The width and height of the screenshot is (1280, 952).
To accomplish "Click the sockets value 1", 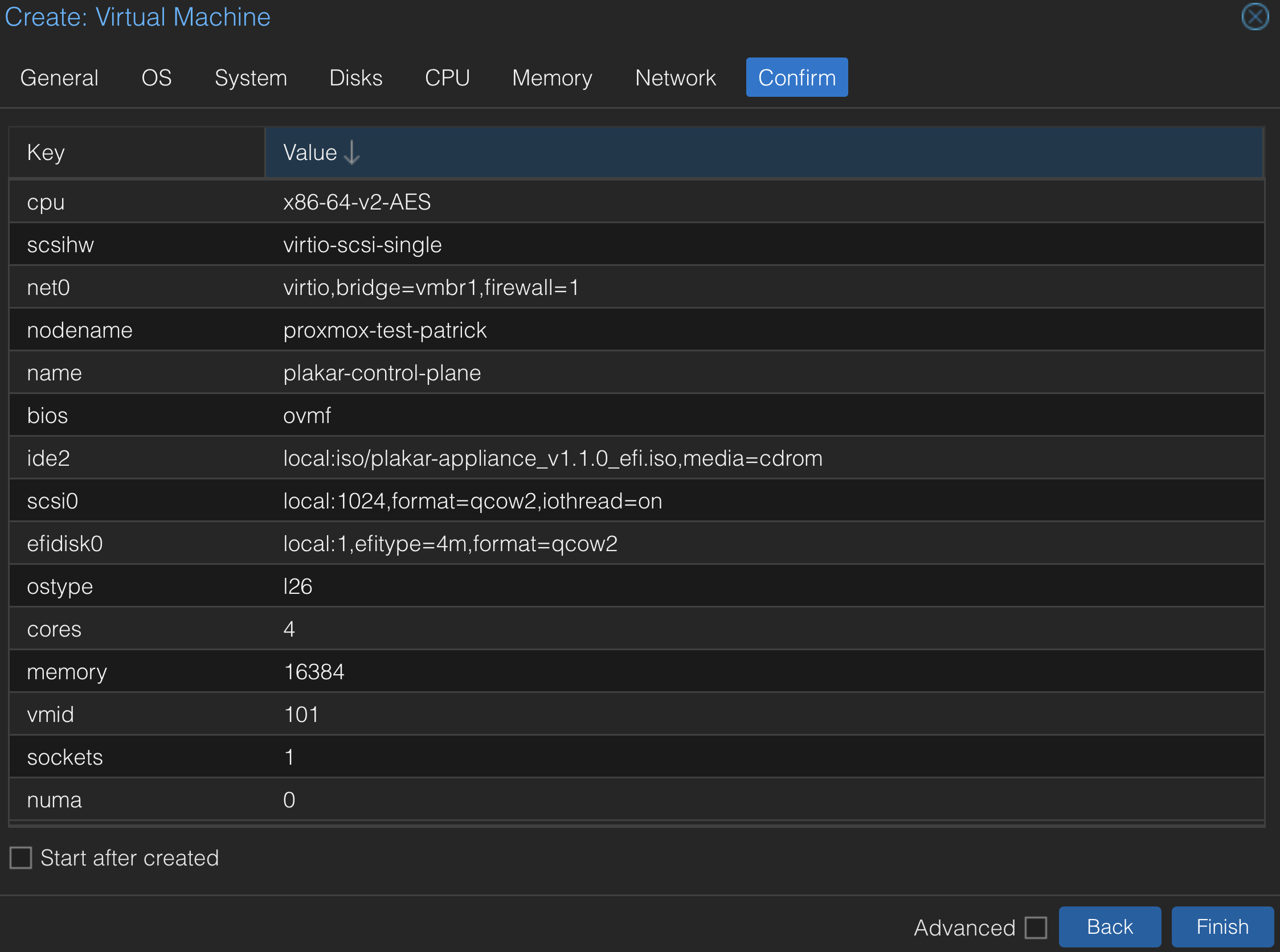I will pyautogui.click(x=289, y=757).
